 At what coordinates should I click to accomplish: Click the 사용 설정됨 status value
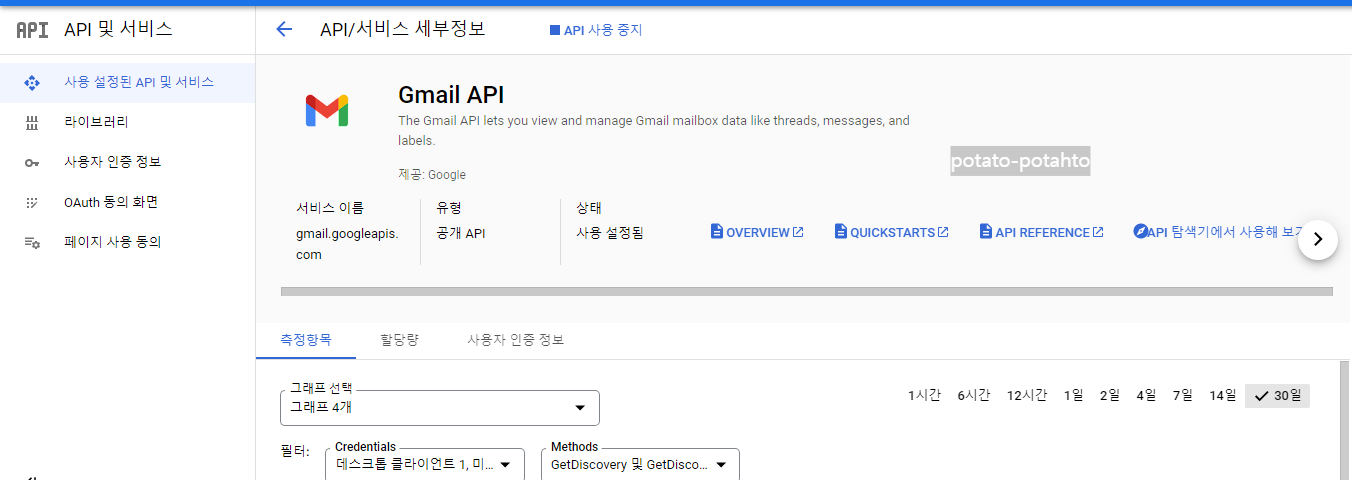[610, 233]
